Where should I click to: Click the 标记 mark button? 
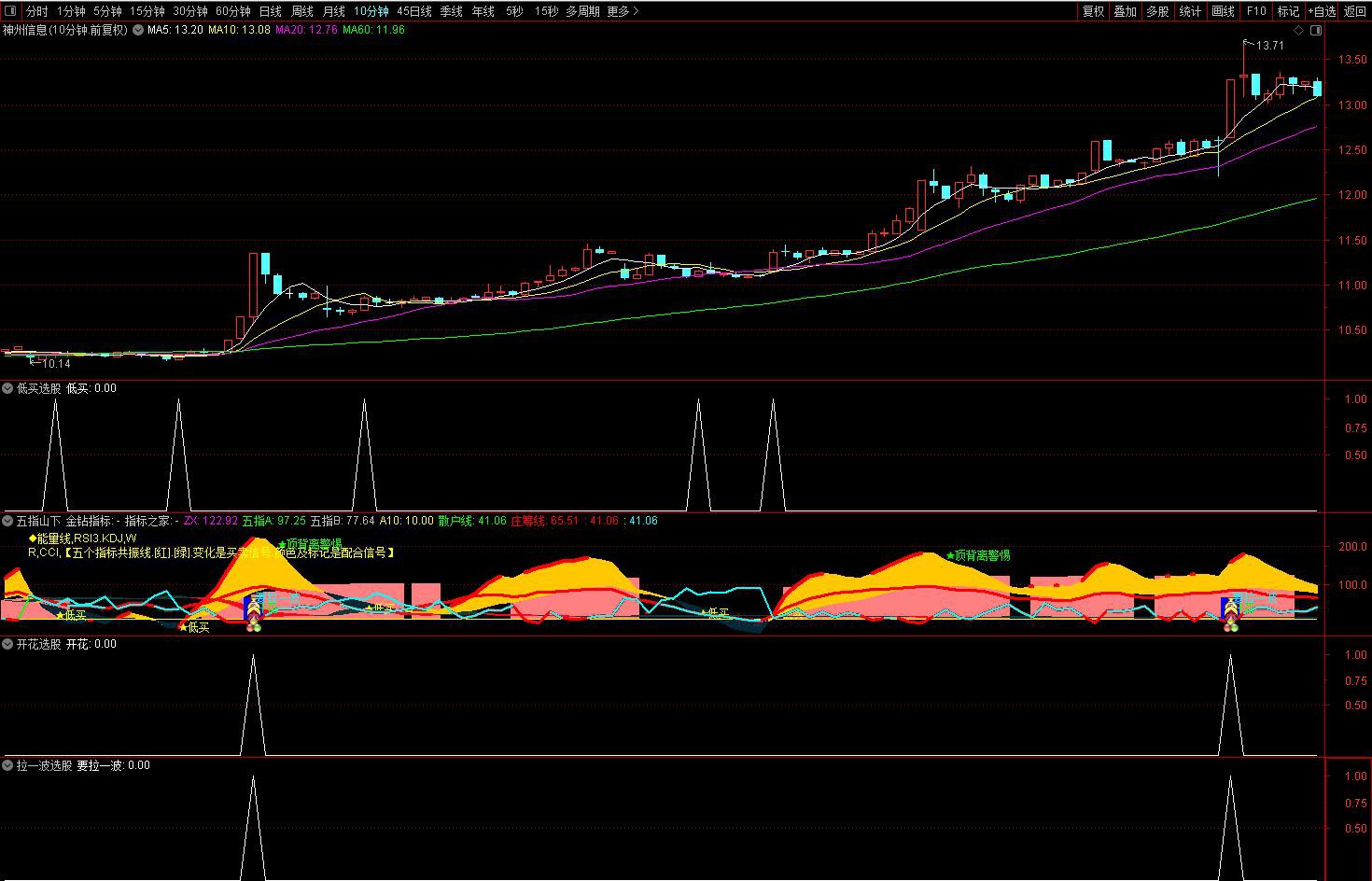click(1288, 11)
